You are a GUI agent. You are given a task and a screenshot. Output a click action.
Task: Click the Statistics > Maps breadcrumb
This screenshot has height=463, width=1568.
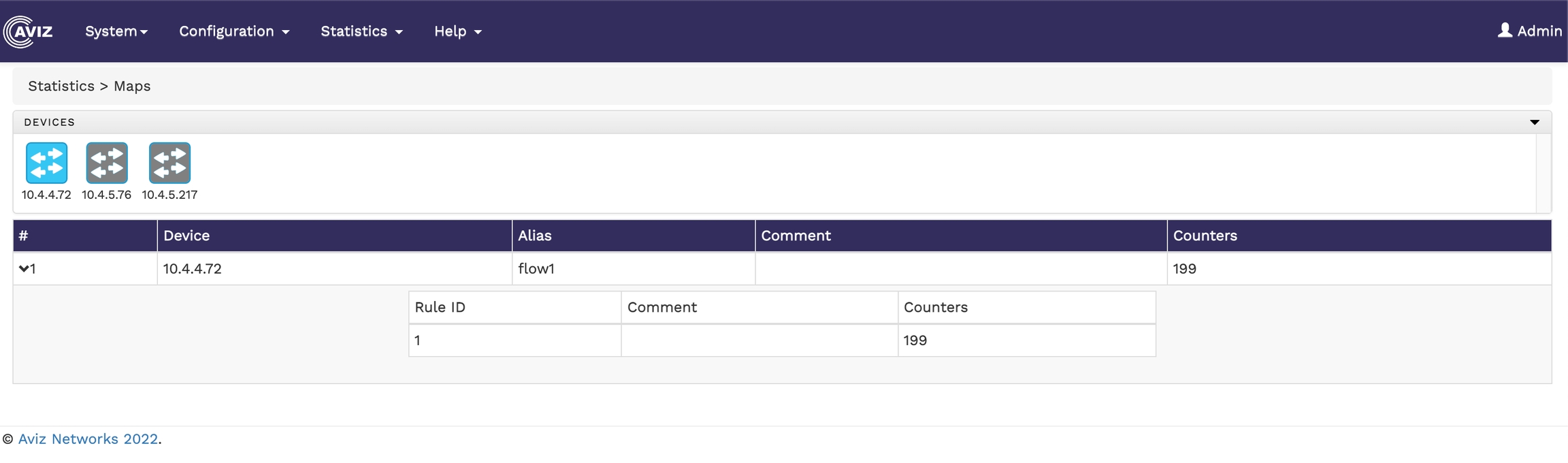point(89,86)
